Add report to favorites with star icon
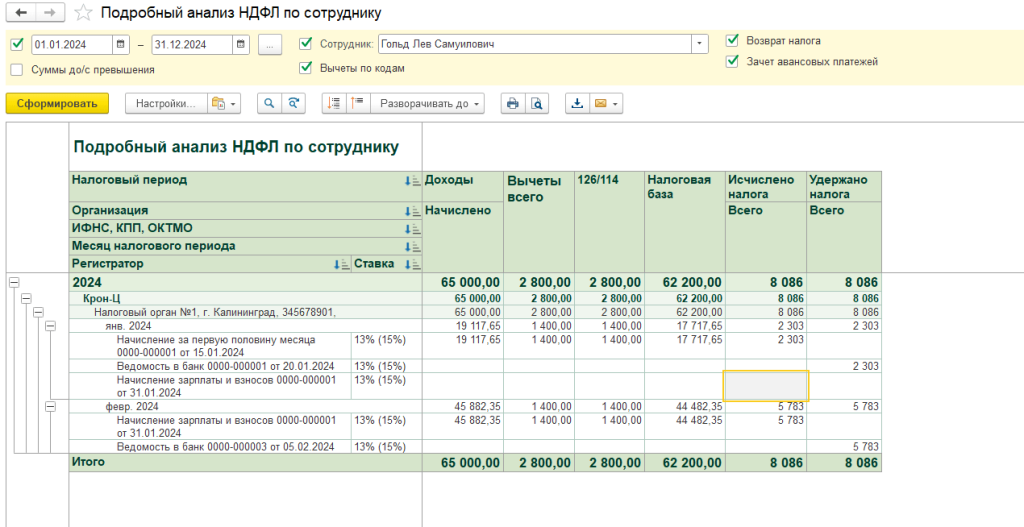Image resolution: width=1024 pixels, height=527 pixels. click(84, 13)
